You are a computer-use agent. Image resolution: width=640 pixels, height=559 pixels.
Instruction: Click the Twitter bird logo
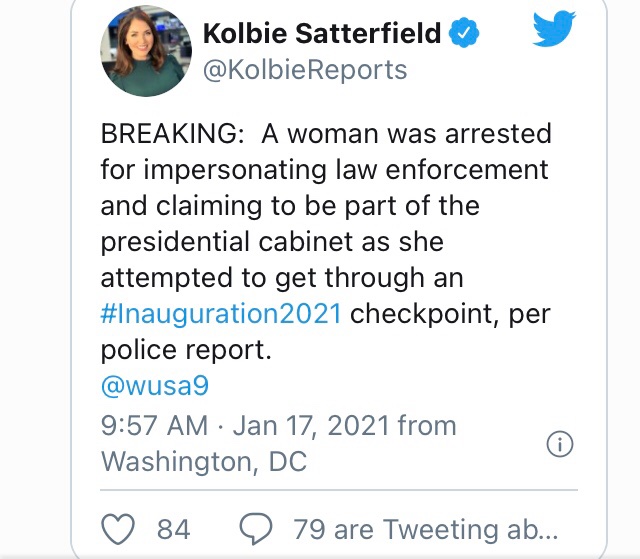[x=554, y=32]
